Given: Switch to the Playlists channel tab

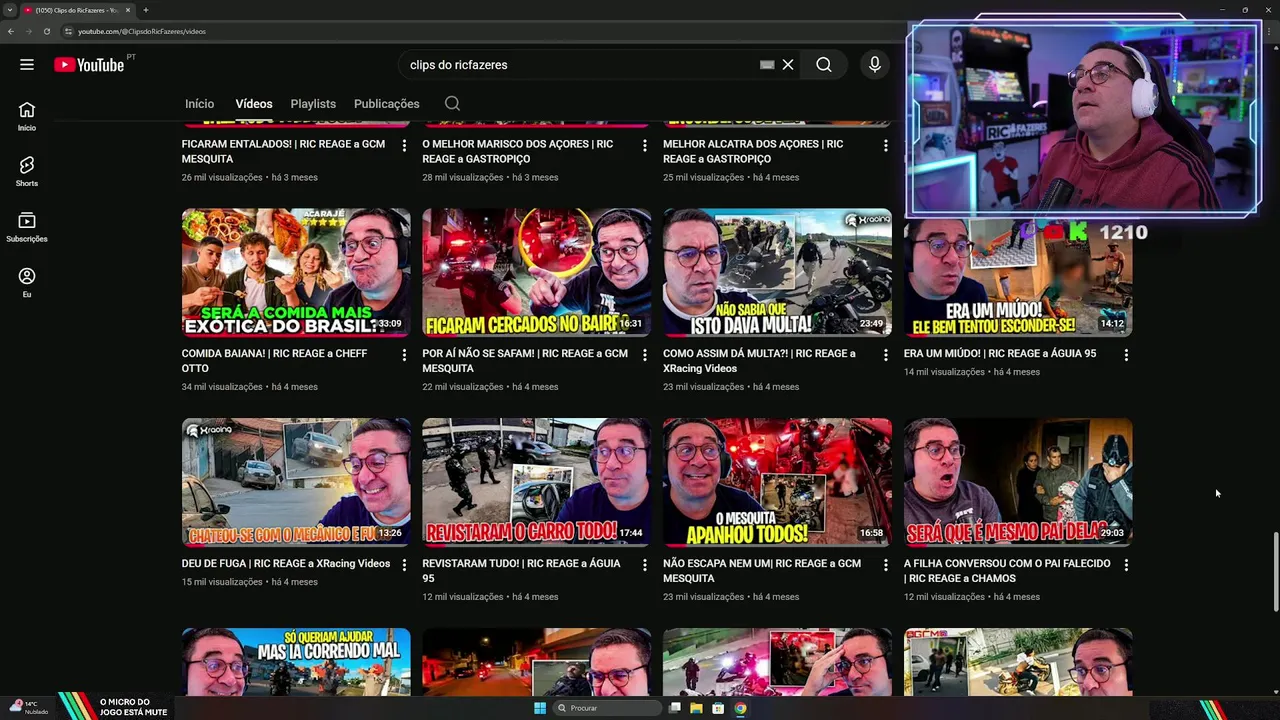Looking at the screenshot, I should (313, 104).
